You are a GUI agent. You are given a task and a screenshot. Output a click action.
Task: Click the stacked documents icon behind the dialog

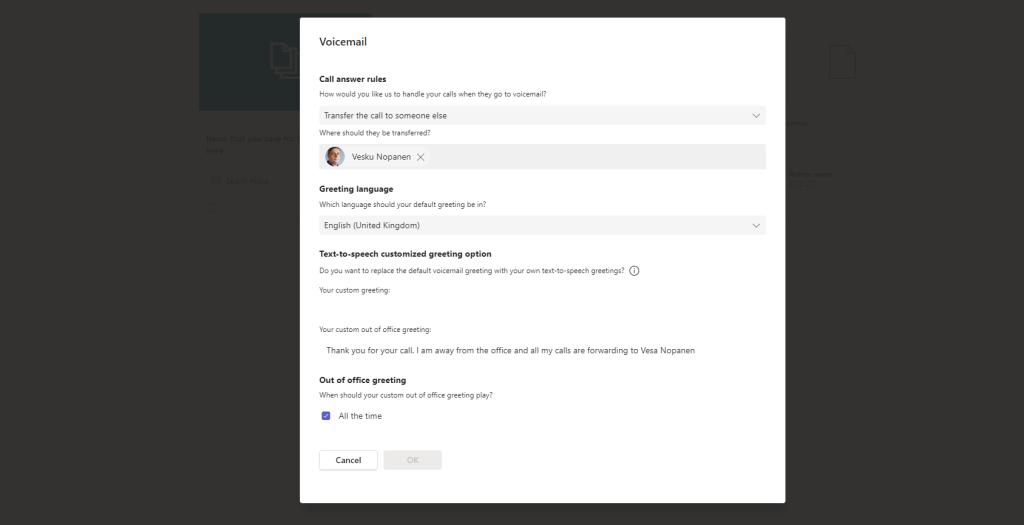(x=284, y=60)
